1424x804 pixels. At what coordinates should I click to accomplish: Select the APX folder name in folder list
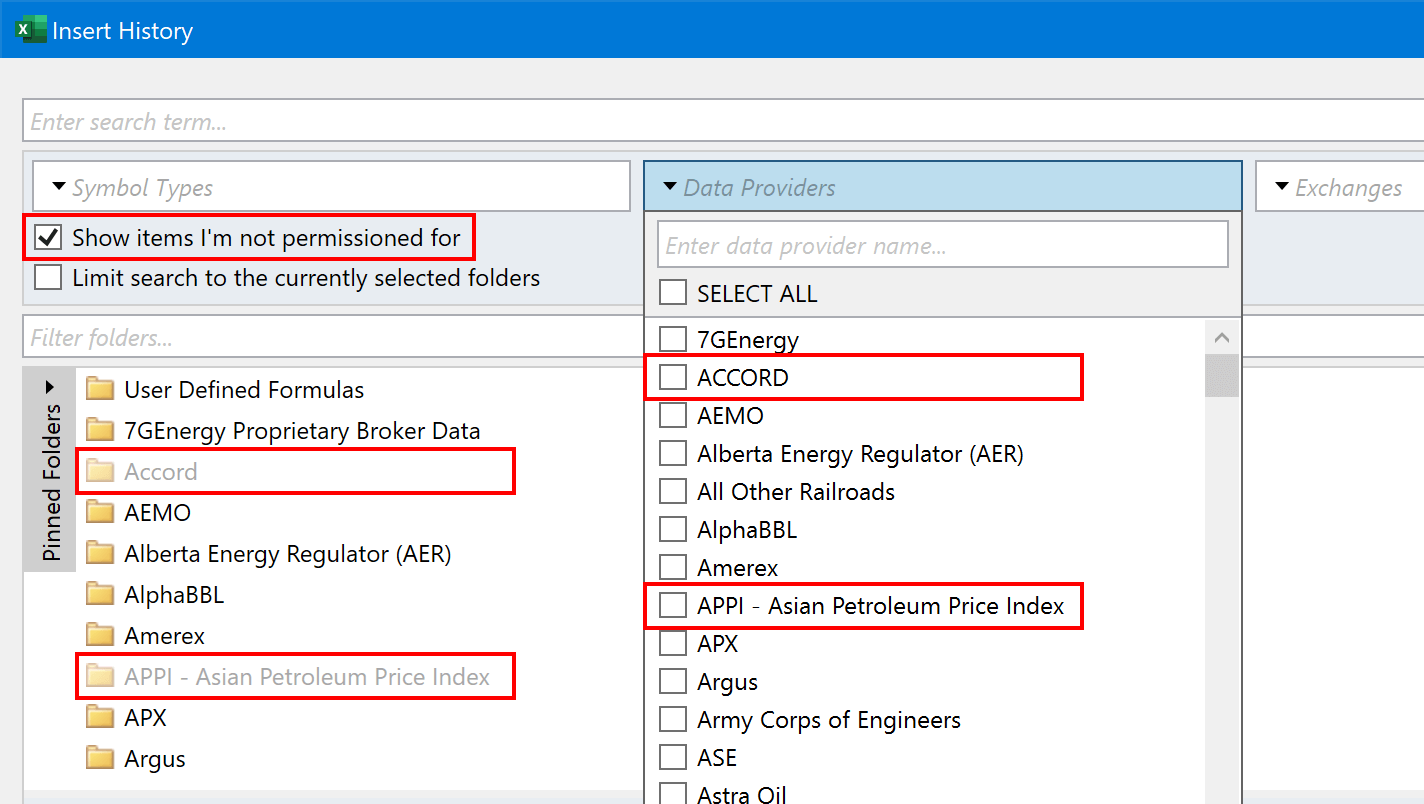145,717
